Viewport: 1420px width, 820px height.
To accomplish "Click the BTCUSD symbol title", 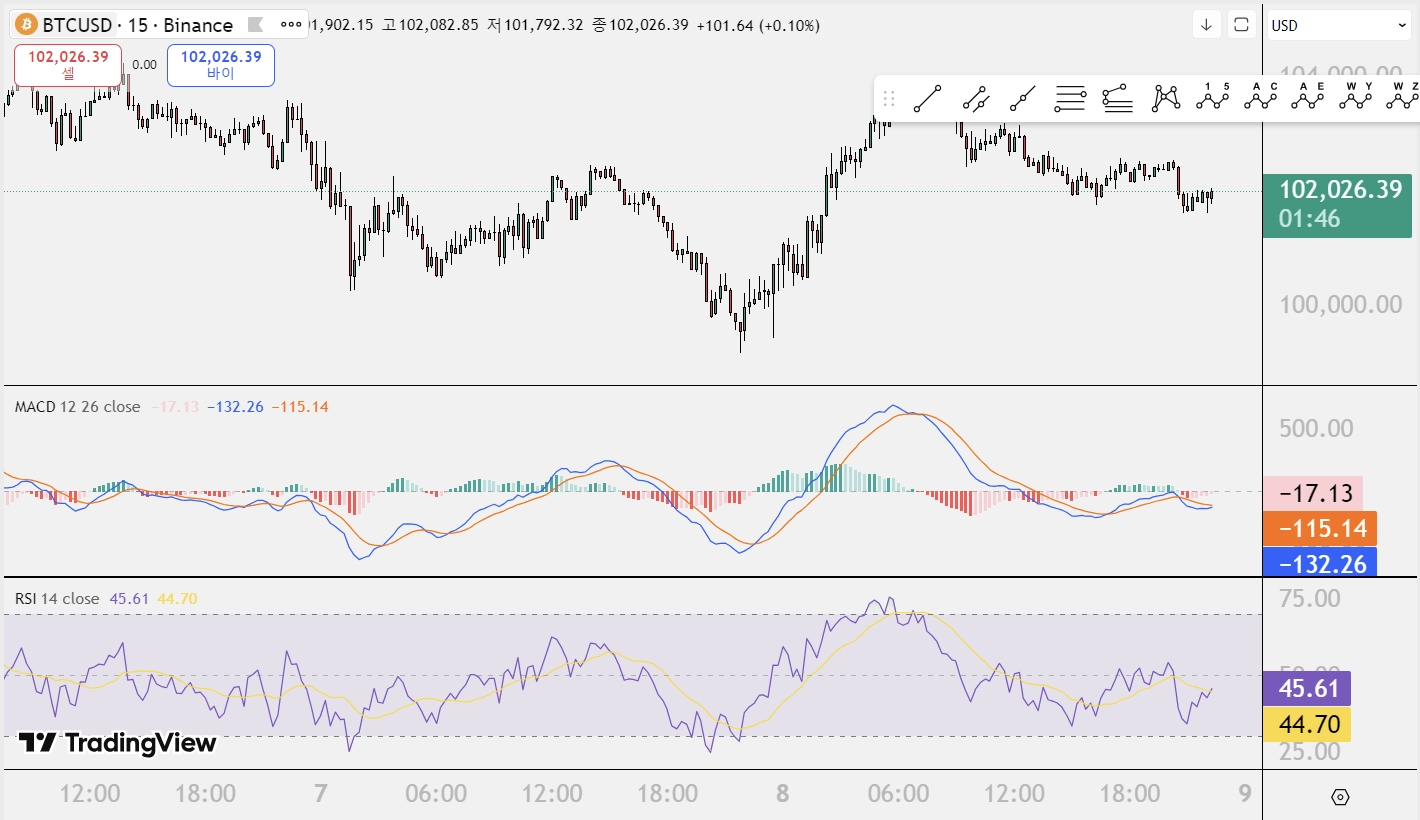I will tap(79, 25).
